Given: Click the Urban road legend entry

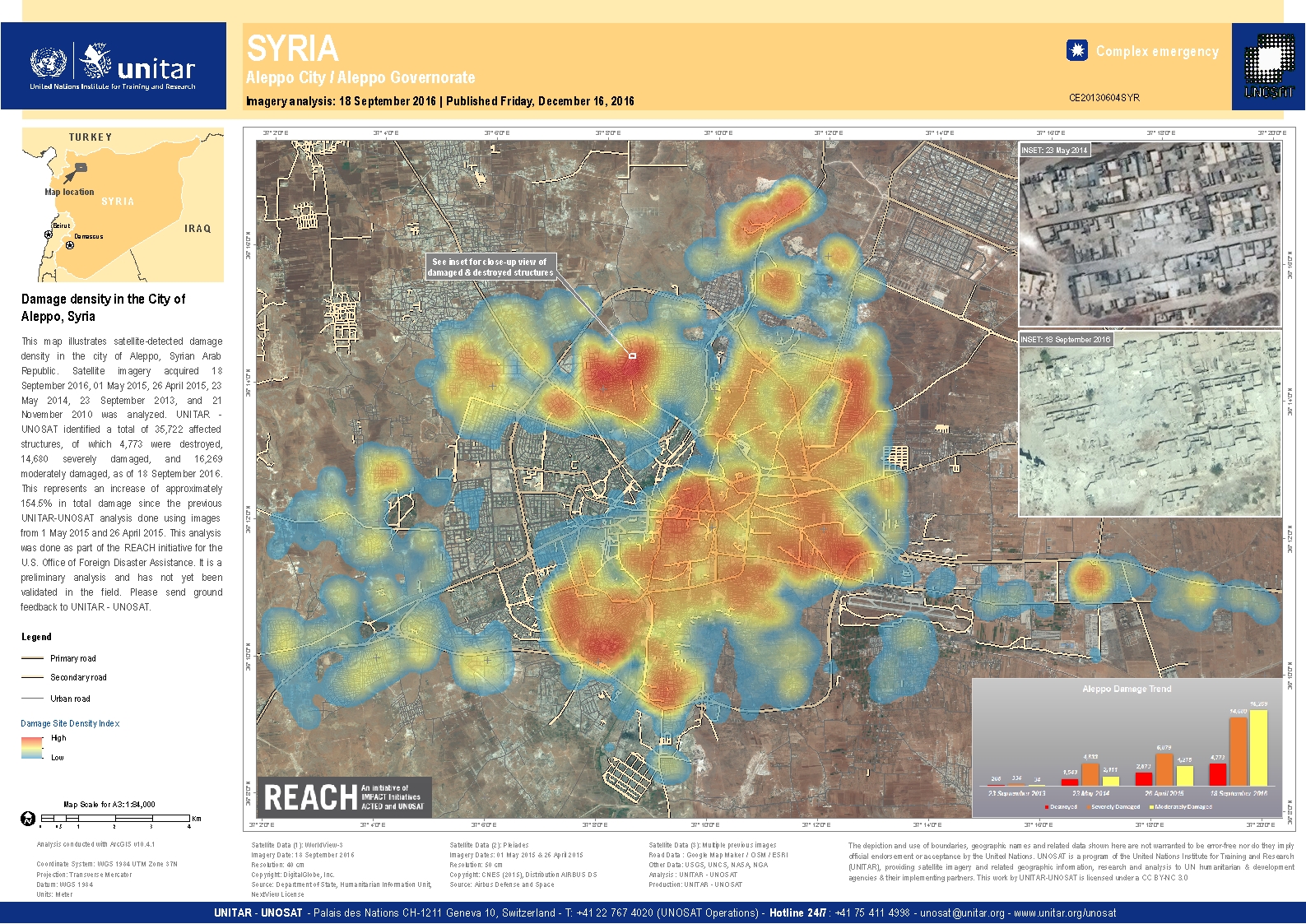Looking at the screenshot, I should (69, 699).
